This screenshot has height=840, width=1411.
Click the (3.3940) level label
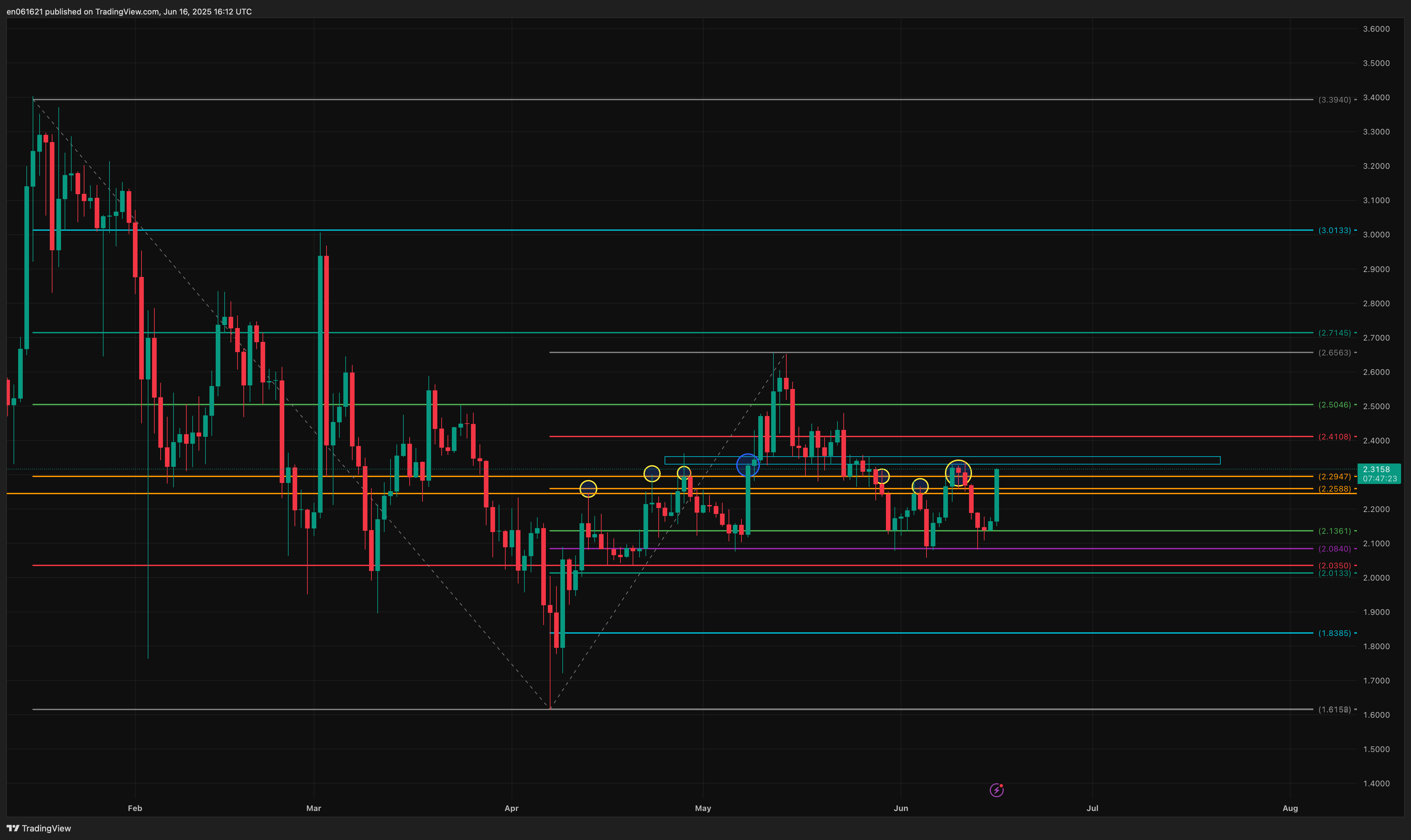(x=1334, y=100)
